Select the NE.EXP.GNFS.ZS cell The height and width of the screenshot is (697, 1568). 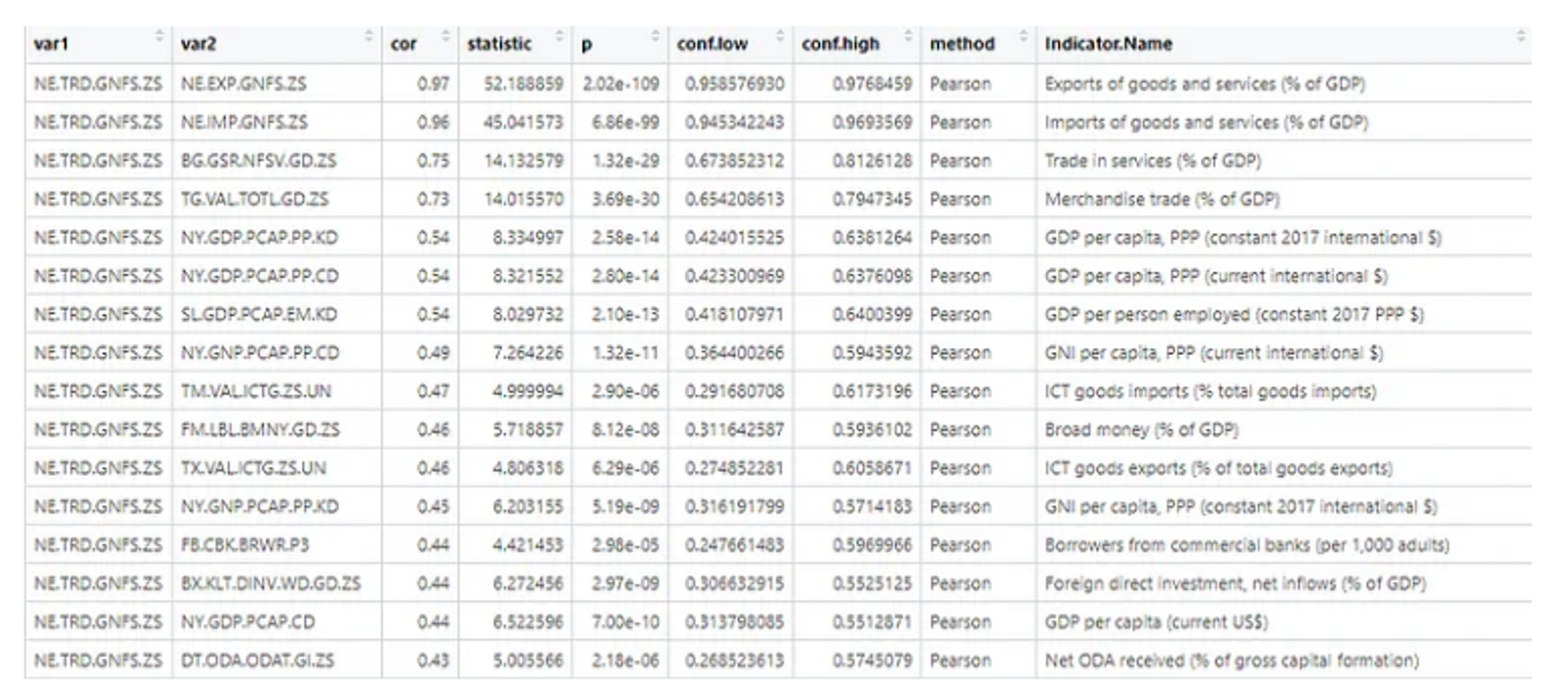tap(277, 83)
